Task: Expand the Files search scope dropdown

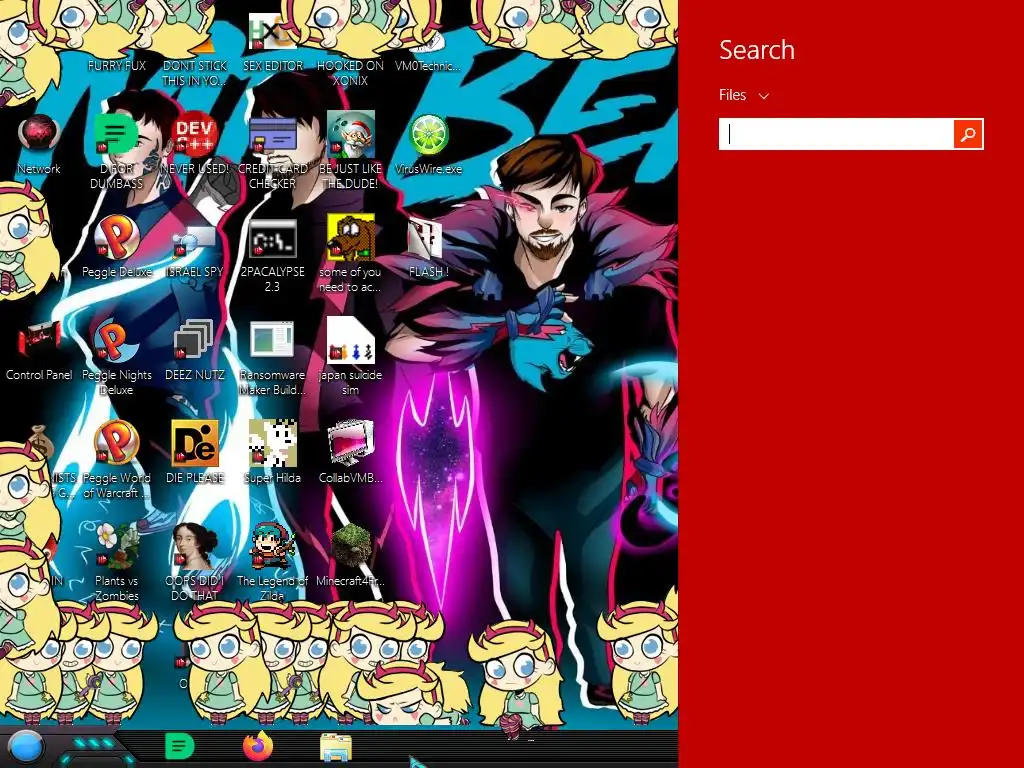Action: click(744, 95)
